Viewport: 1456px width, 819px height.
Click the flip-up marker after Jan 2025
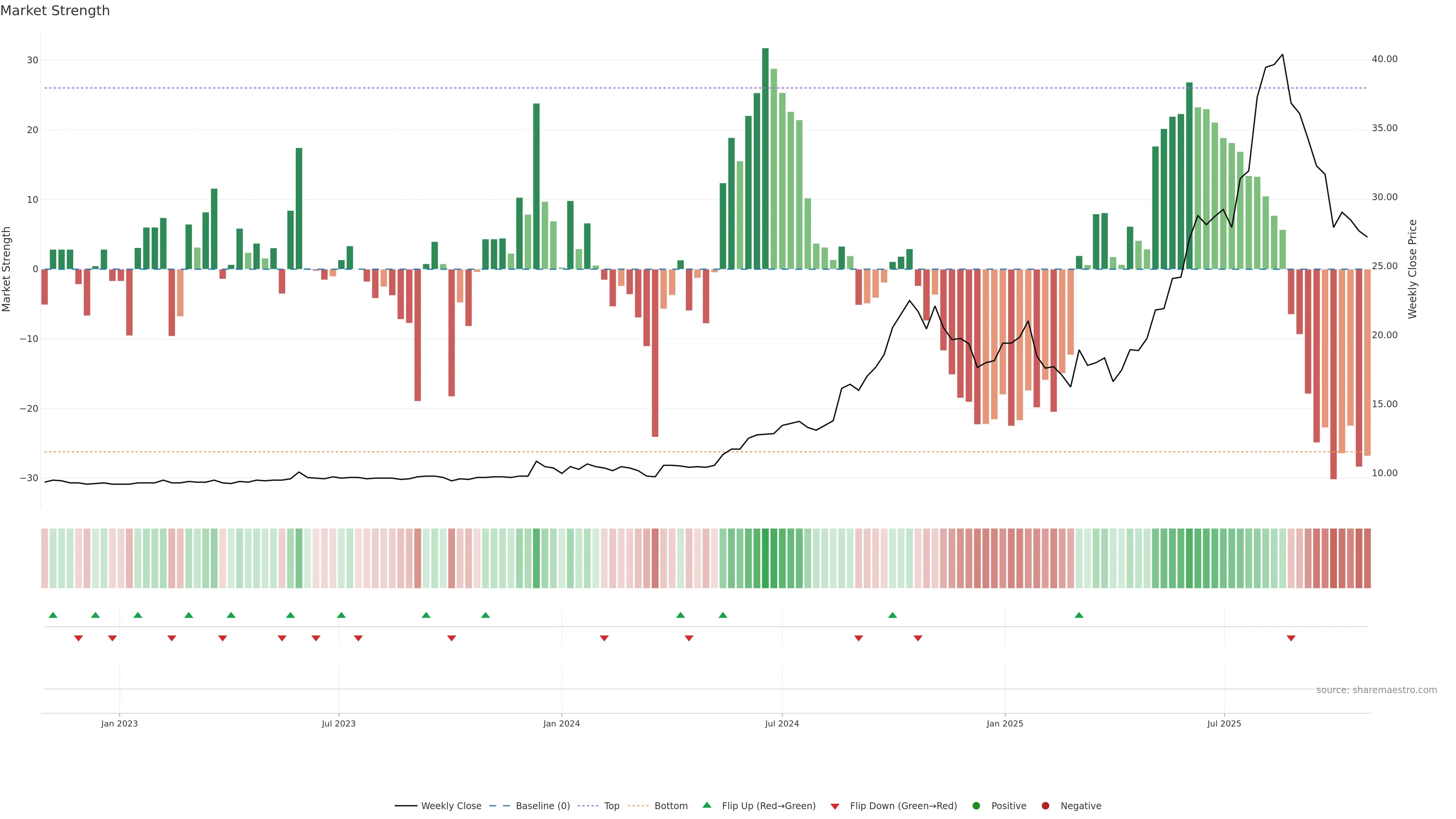coord(1079,615)
